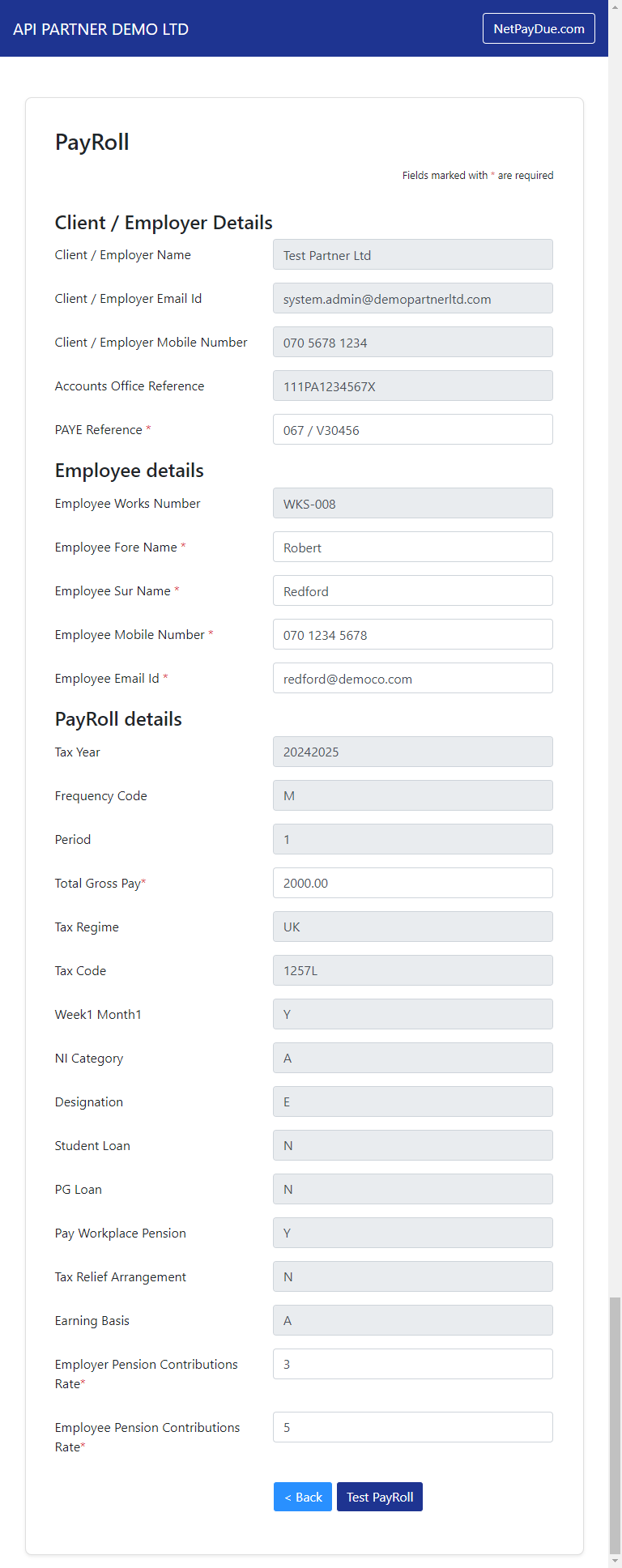Select the Employee Sur Name input

click(413, 590)
